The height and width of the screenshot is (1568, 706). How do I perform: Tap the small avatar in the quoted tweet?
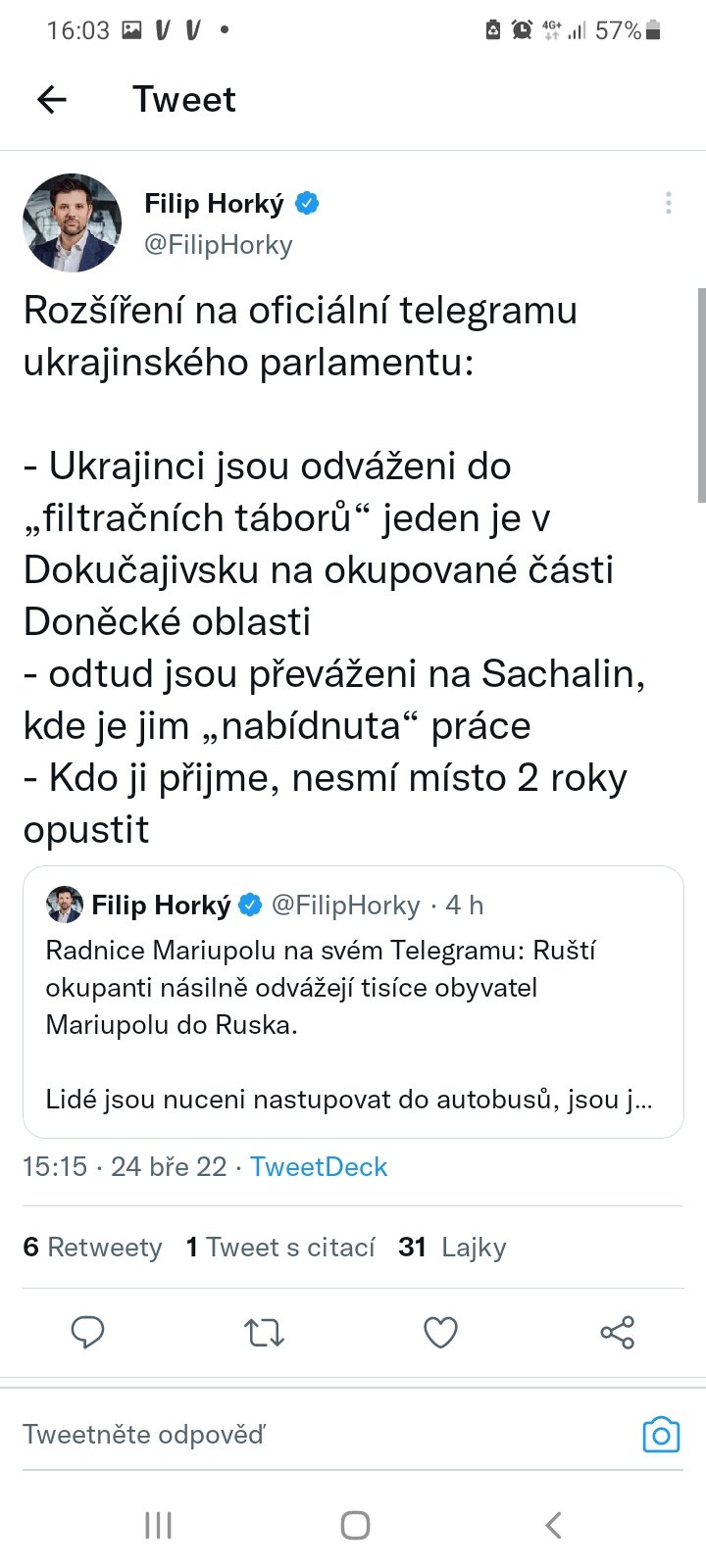(x=65, y=905)
